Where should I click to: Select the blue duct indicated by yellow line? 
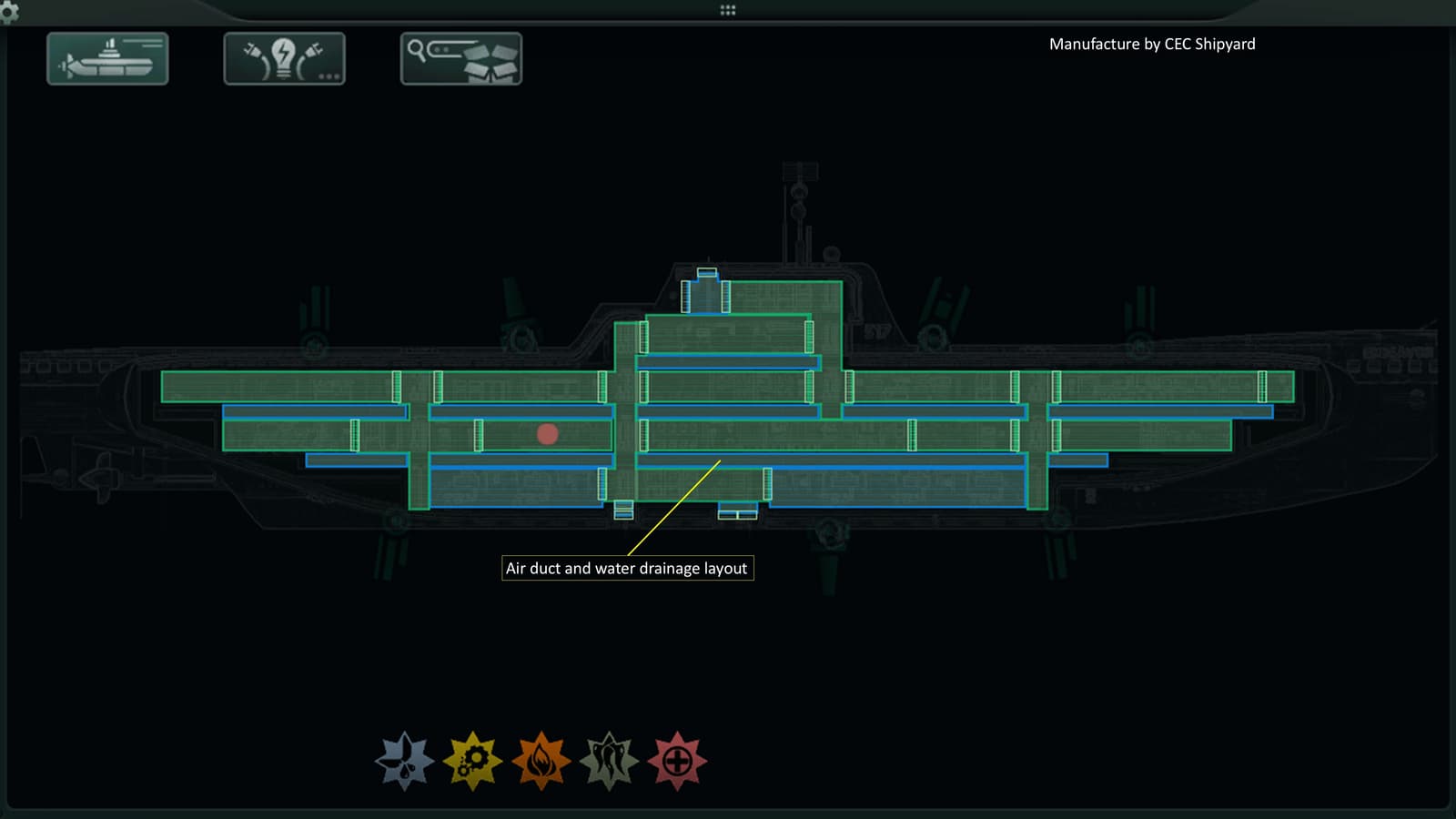pos(832,460)
